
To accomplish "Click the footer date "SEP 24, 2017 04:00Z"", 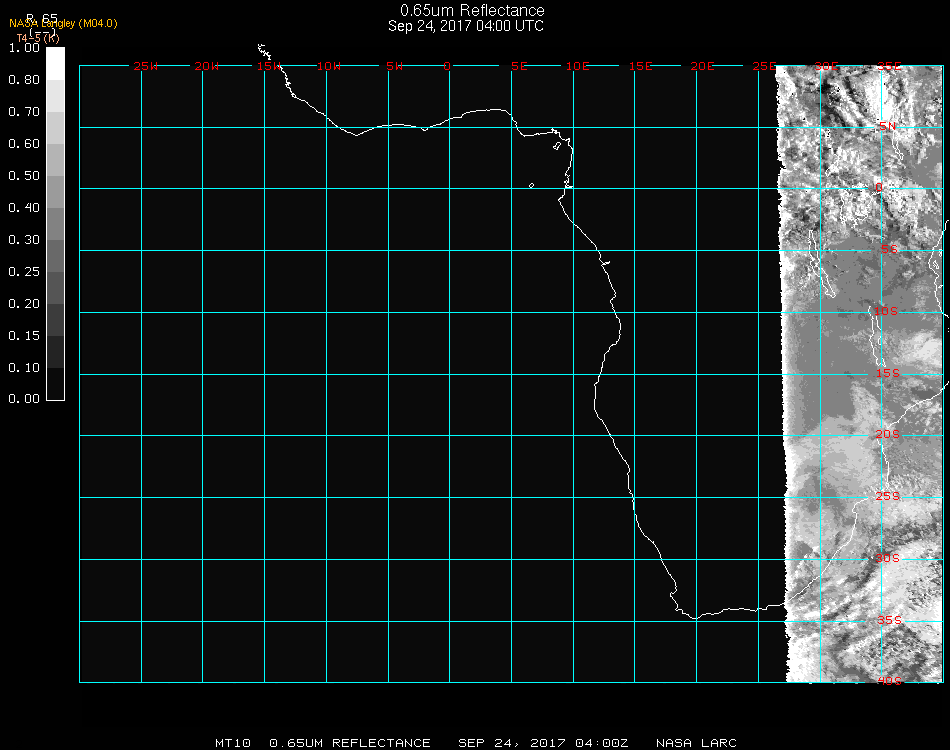I will pos(543,743).
